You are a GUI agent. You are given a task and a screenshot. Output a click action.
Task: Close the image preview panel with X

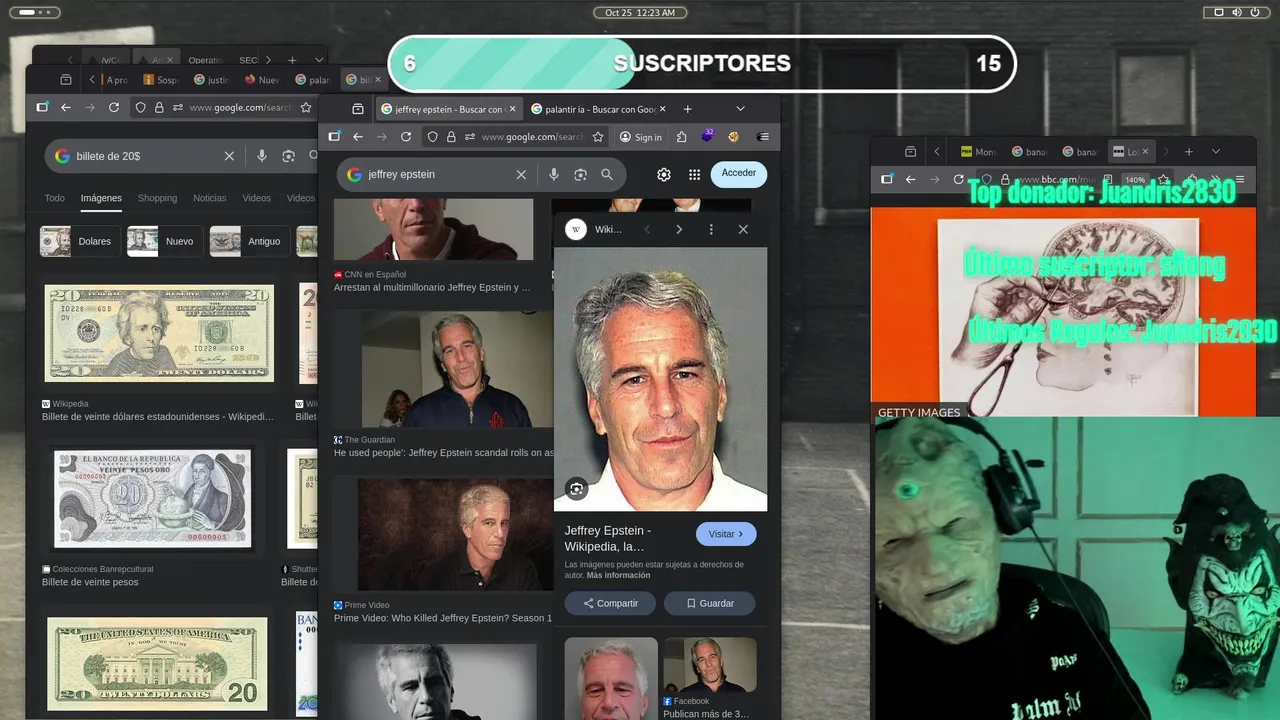coord(743,229)
